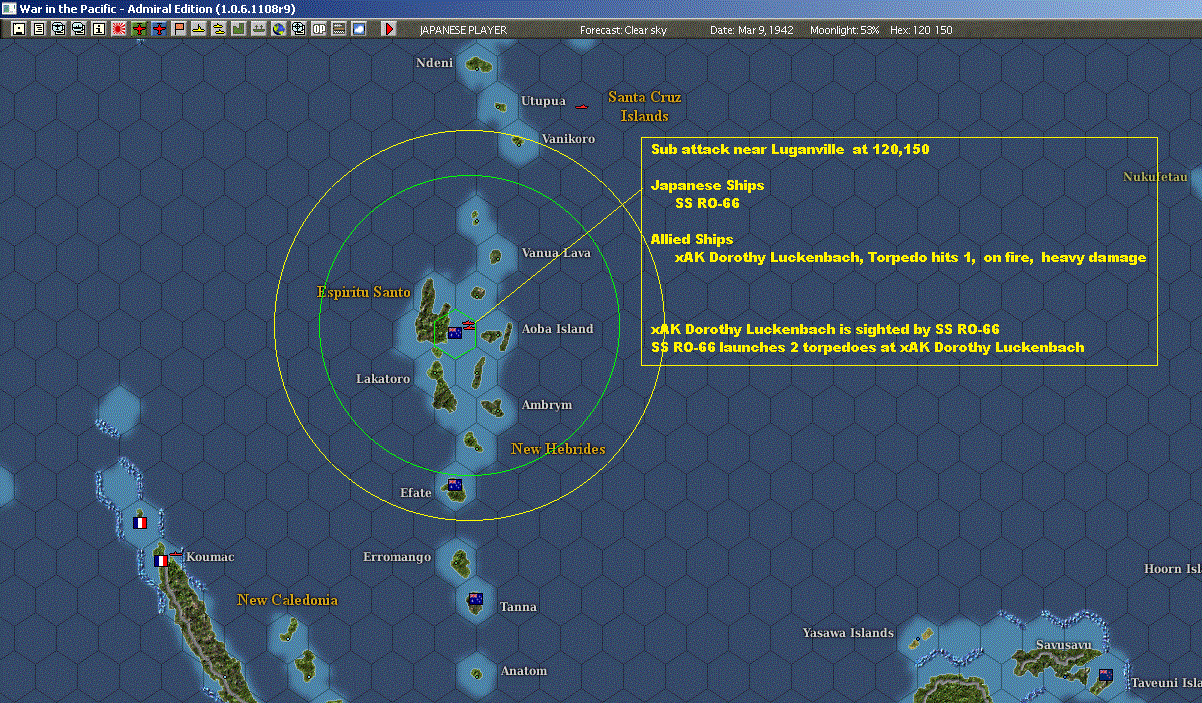Click the orange flag toolbar icon
This screenshot has height=703, width=1202.
(179, 29)
